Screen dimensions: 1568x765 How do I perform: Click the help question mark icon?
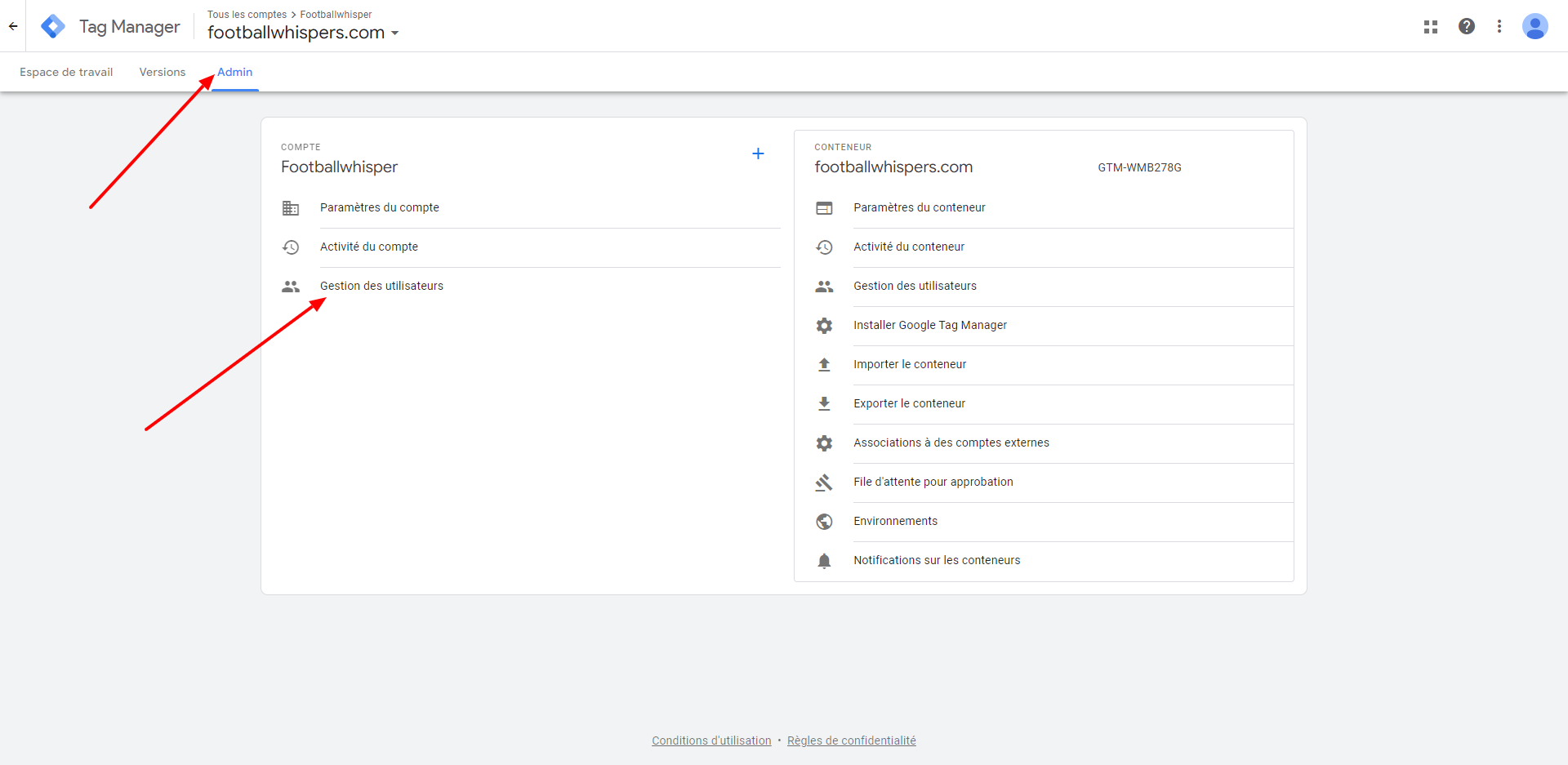1467,27
